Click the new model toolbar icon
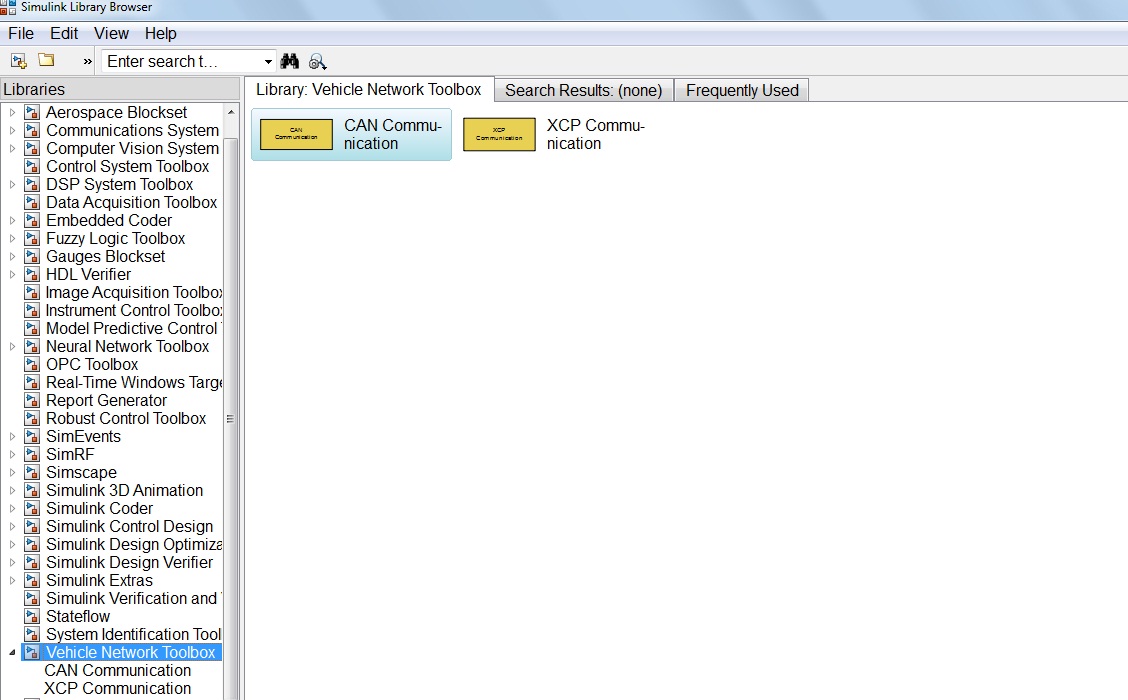This screenshot has height=700, width=1128. tap(18, 61)
